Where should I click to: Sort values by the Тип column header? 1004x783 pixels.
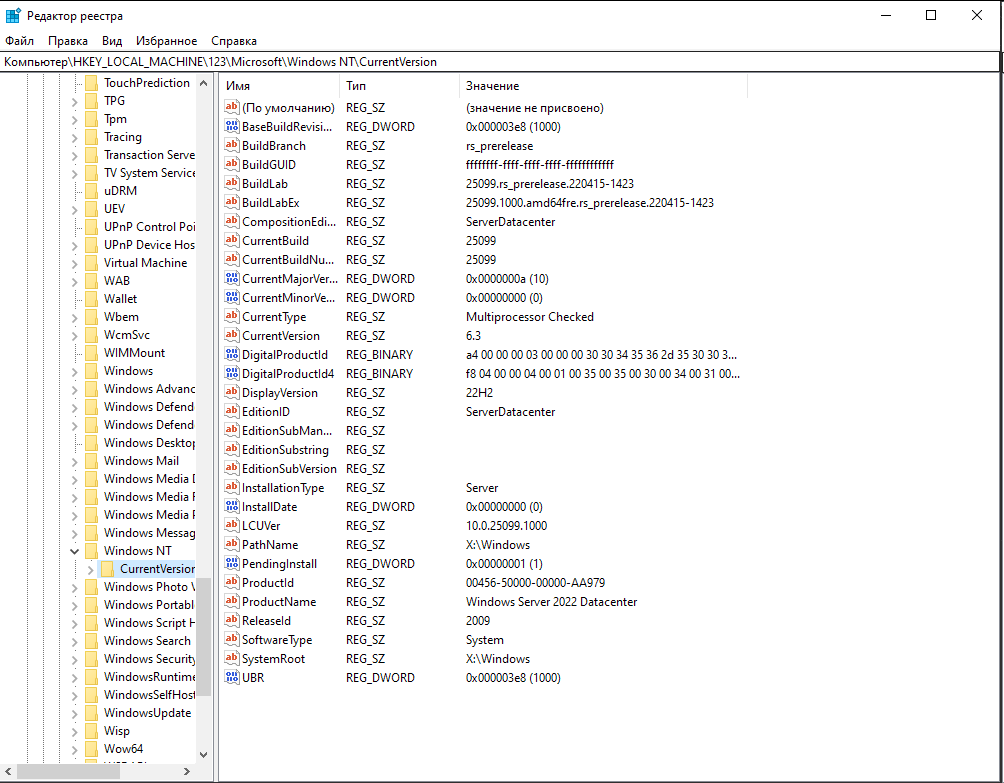pos(395,85)
